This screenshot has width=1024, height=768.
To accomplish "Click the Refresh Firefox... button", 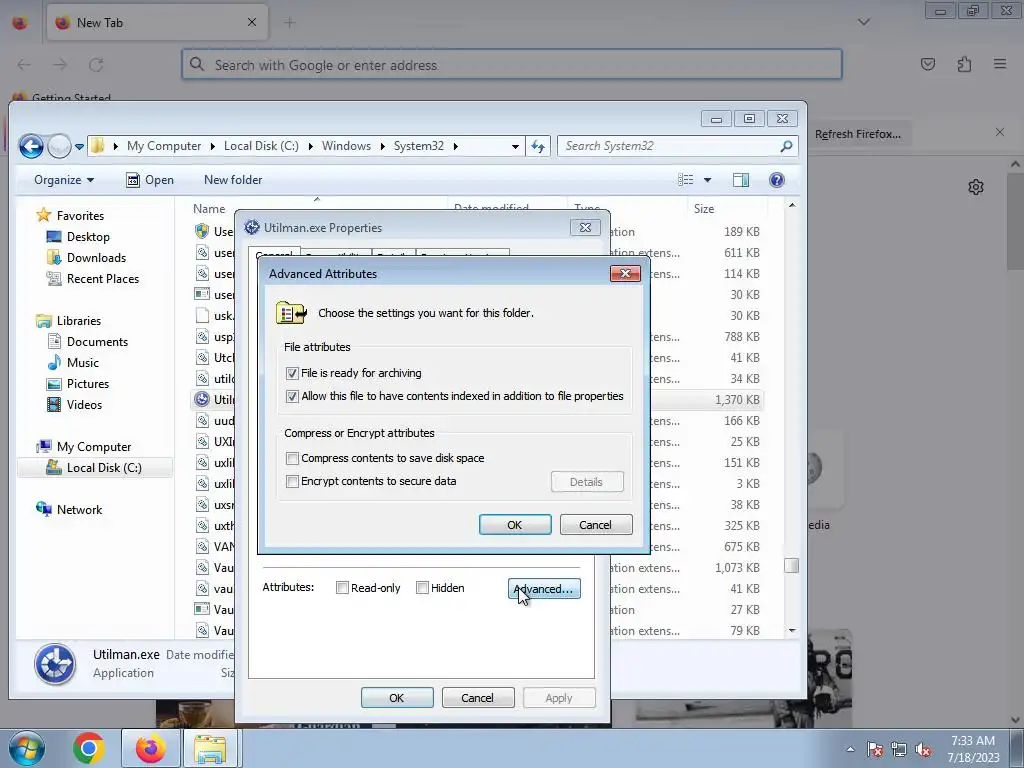I will click(x=858, y=134).
